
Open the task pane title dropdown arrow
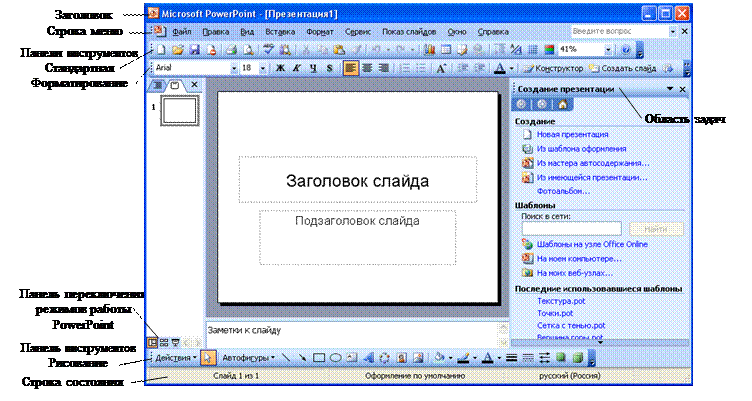[670, 89]
